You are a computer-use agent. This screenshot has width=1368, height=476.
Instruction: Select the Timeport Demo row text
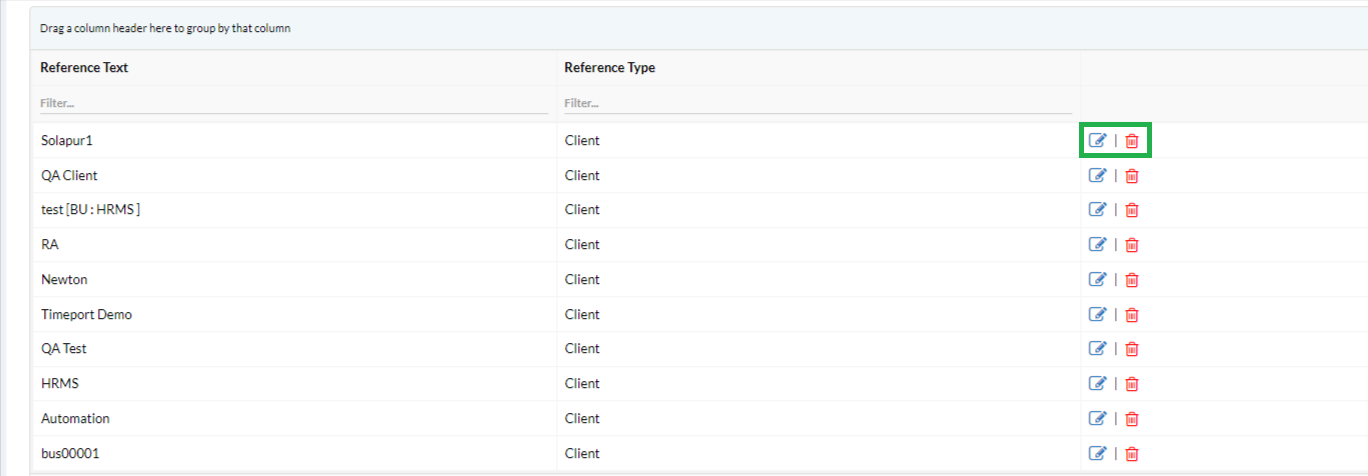click(86, 315)
